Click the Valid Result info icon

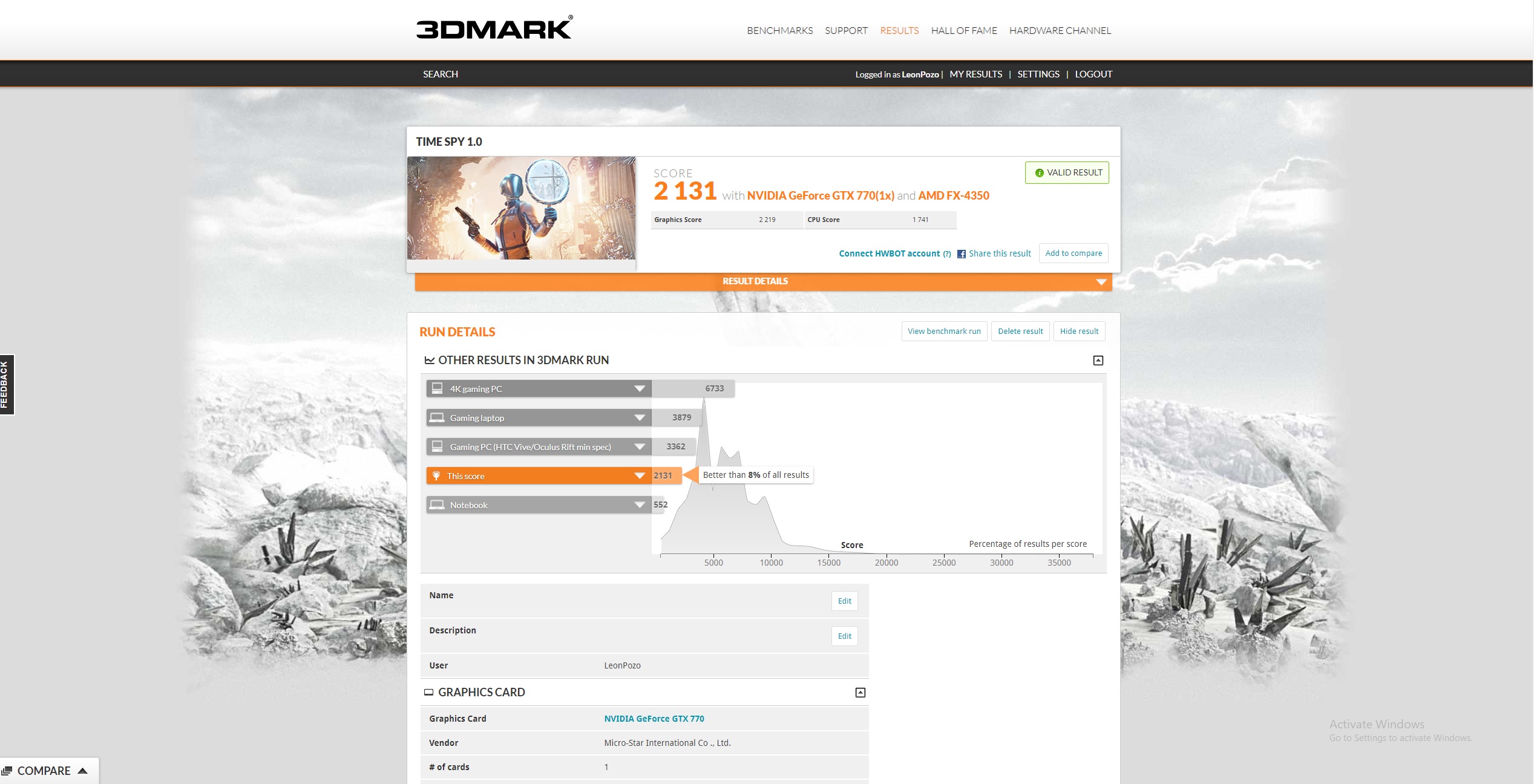pos(1039,173)
